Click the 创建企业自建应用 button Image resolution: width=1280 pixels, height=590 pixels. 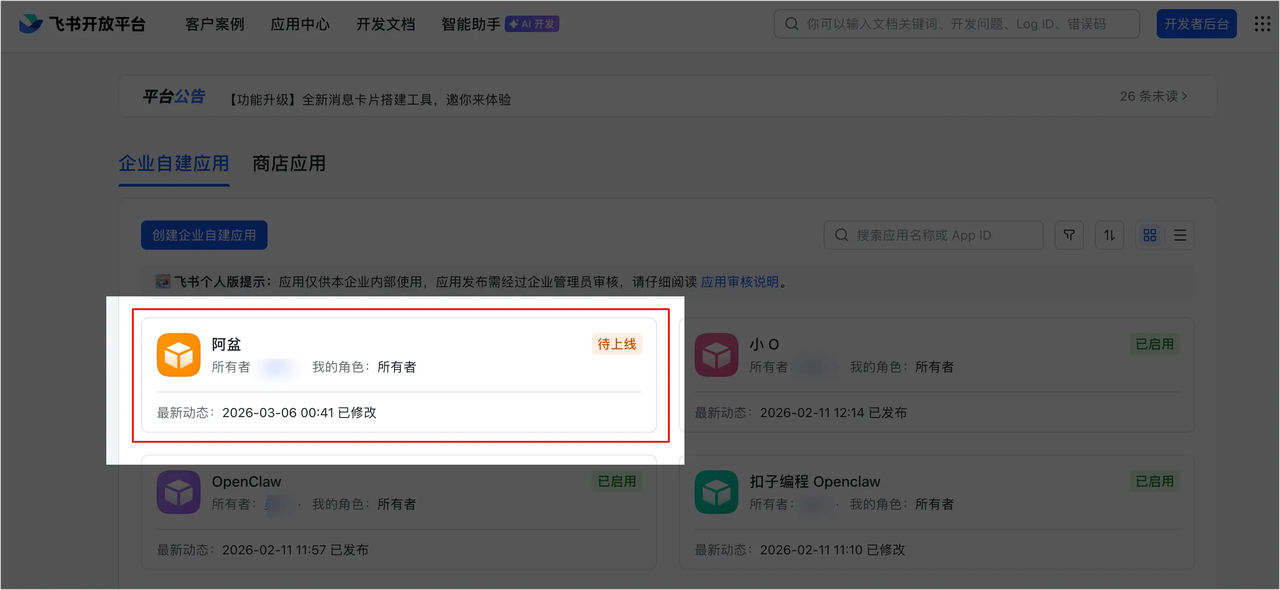204,235
